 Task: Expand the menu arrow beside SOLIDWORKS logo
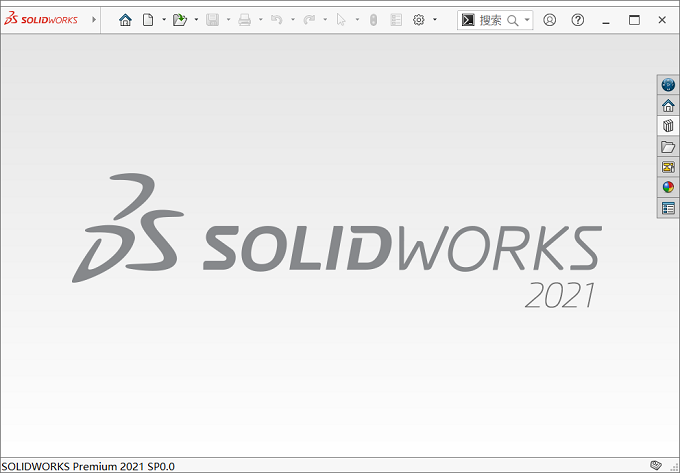pos(94,20)
